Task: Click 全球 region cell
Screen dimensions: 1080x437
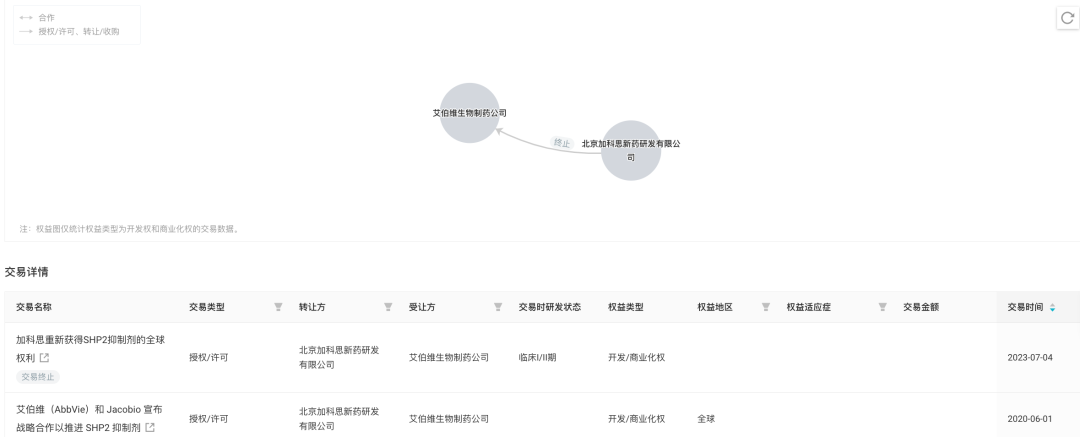Action: pyautogui.click(x=706, y=418)
